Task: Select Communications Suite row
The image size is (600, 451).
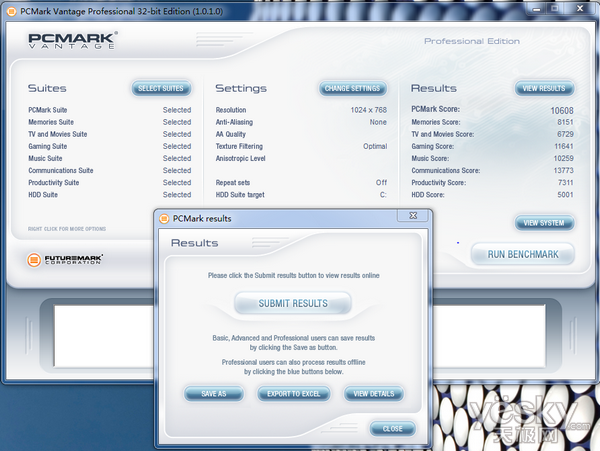Action: (x=109, y=171)
